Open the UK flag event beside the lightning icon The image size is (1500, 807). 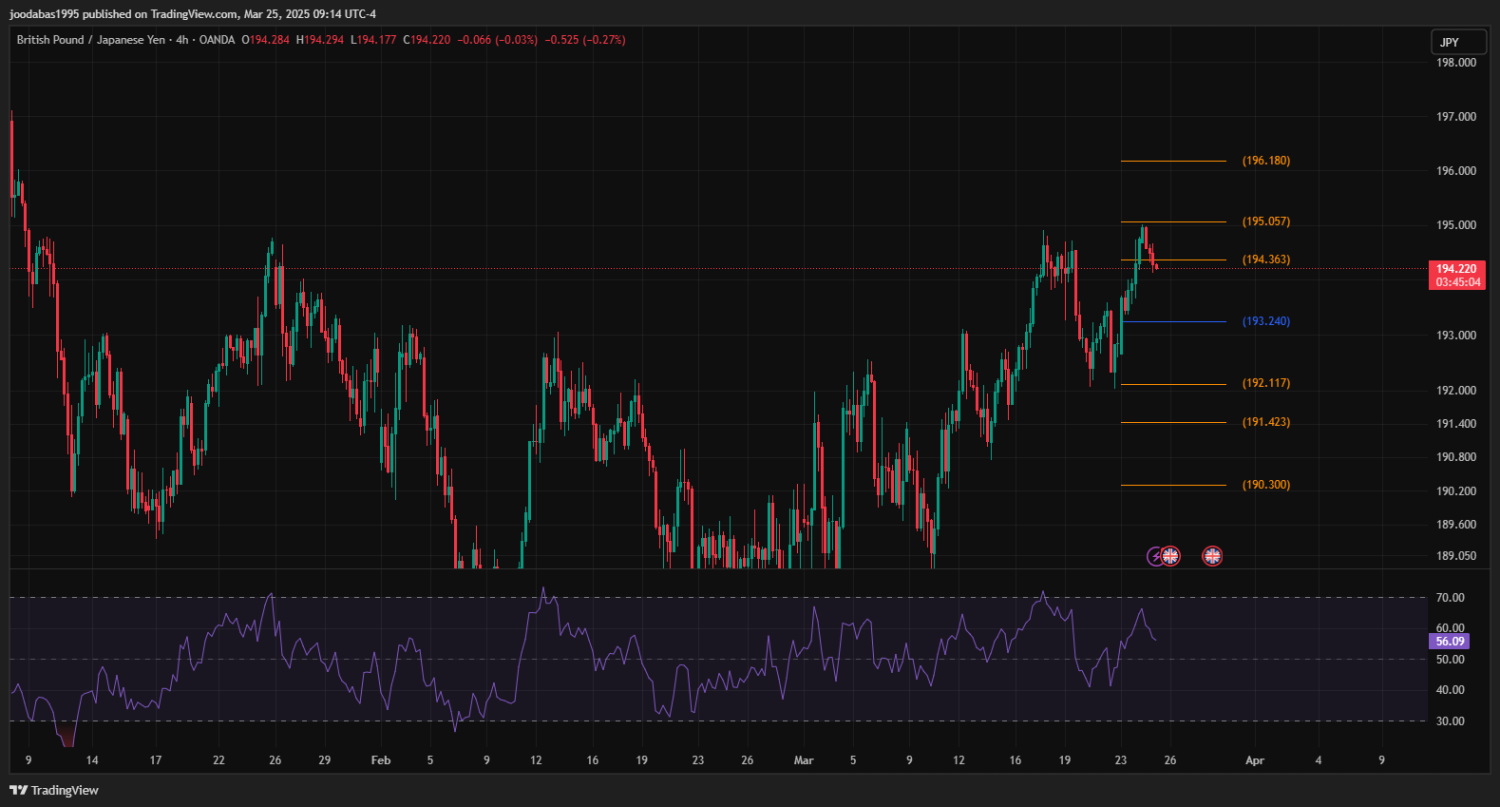pos(1170,555)
